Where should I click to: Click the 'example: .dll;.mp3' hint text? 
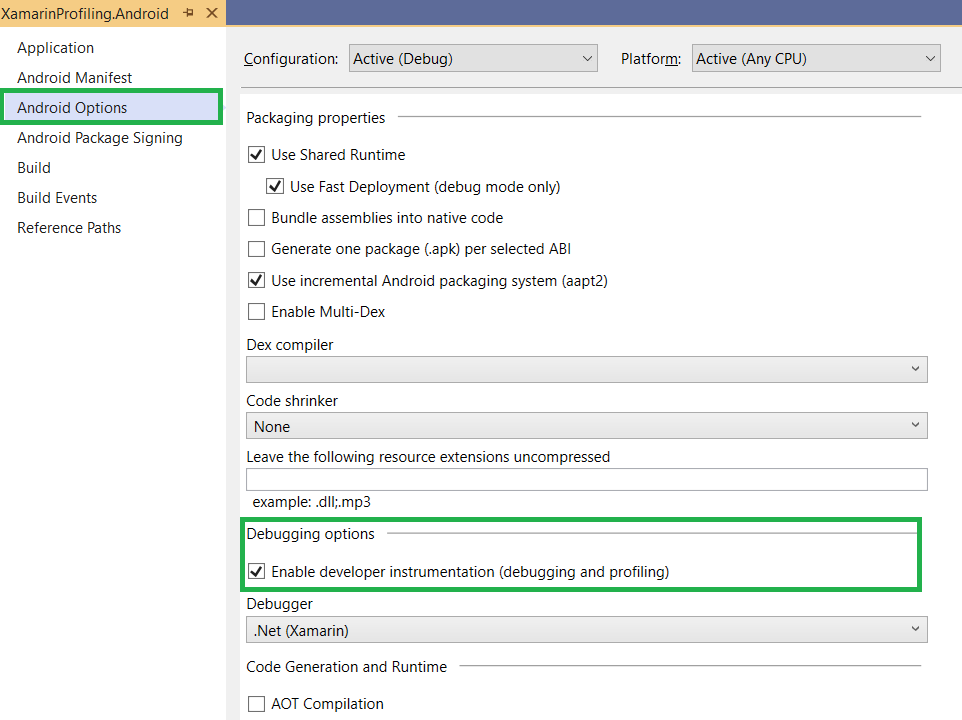point(312,502)
